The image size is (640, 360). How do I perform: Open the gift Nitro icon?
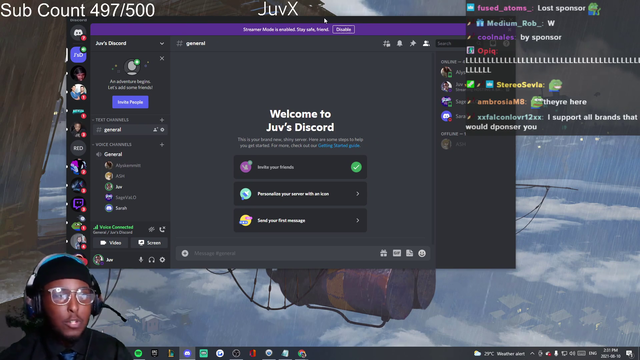pos(383,253)
